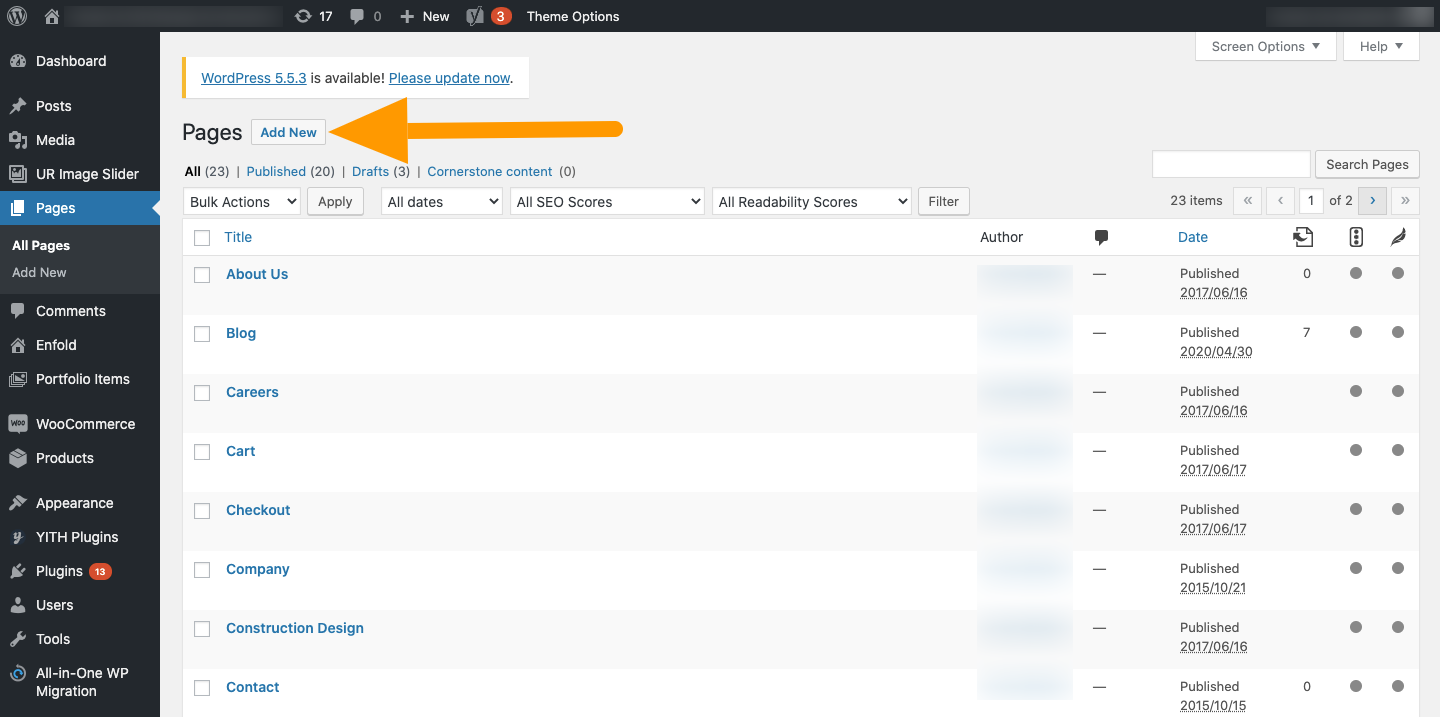Open All Readability Scores dropdown
1440x717 pixels.
click(811, 201)
